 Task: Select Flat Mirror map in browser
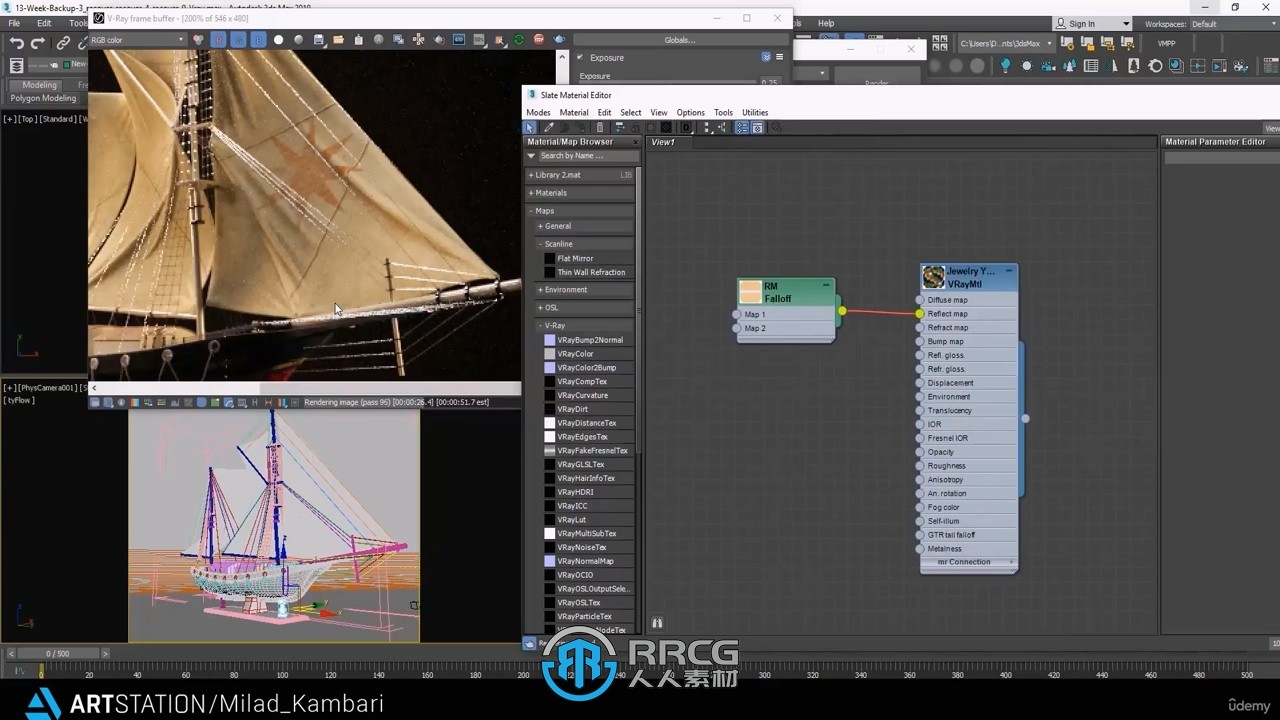tap(575, 258)
